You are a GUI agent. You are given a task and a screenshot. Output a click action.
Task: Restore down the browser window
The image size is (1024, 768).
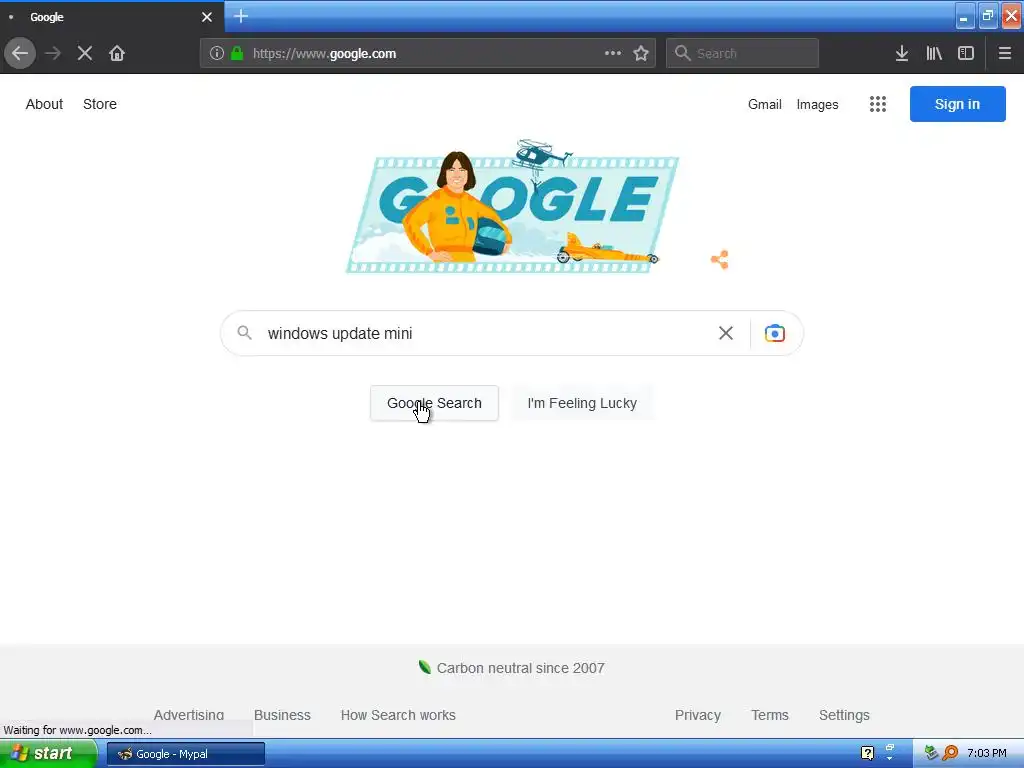coord(987,16)
